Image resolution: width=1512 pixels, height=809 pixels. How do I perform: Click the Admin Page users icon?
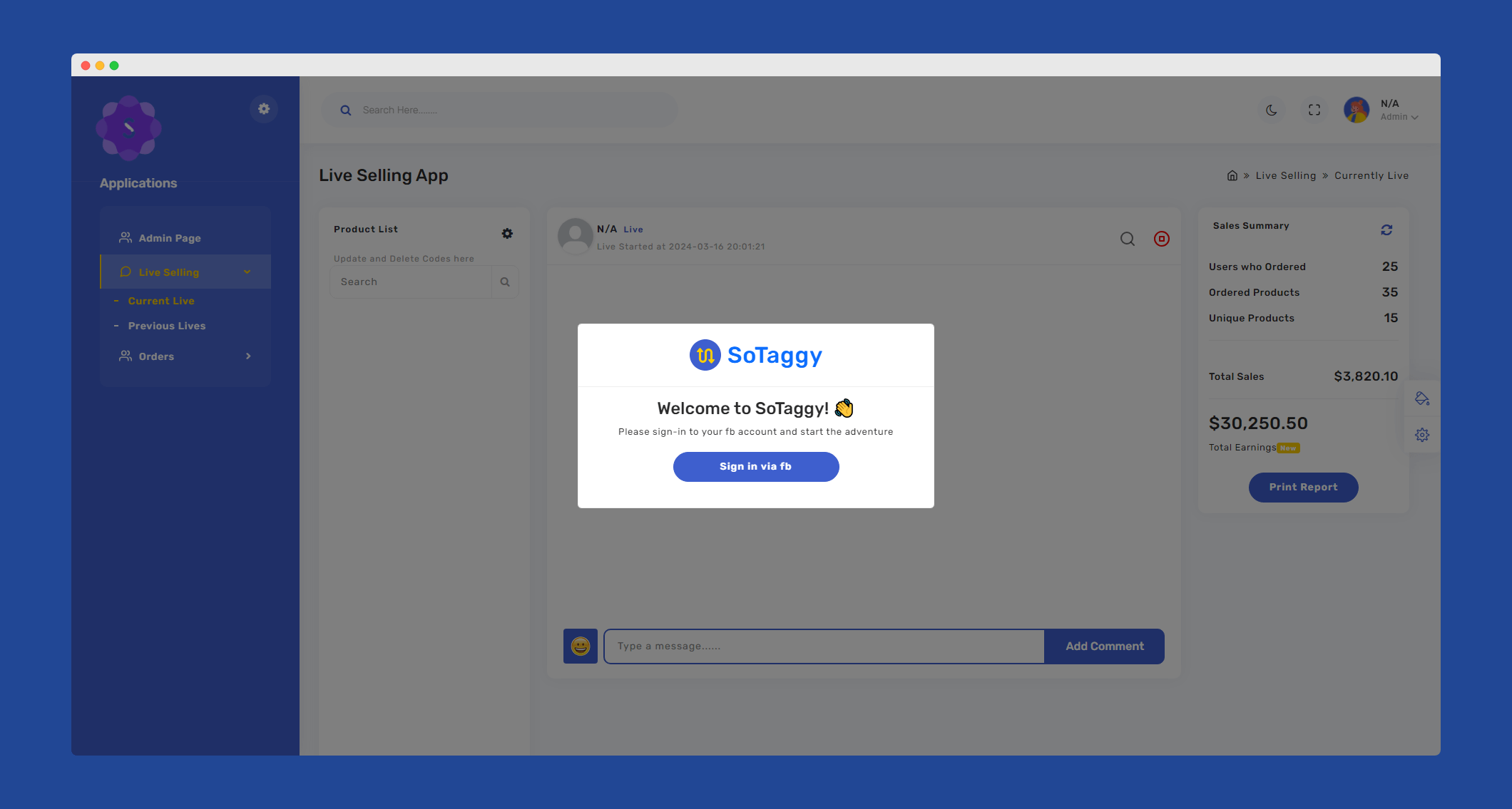click(x=126, y=237)
